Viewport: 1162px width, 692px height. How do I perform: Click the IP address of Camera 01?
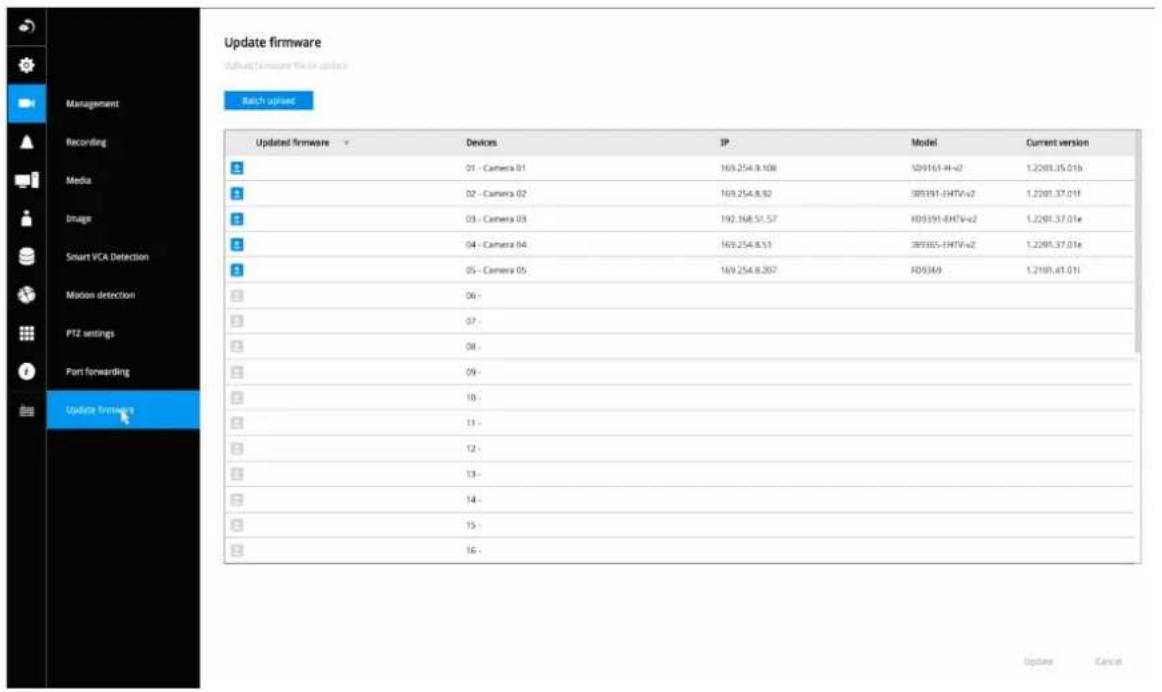(x=748, y=168)
